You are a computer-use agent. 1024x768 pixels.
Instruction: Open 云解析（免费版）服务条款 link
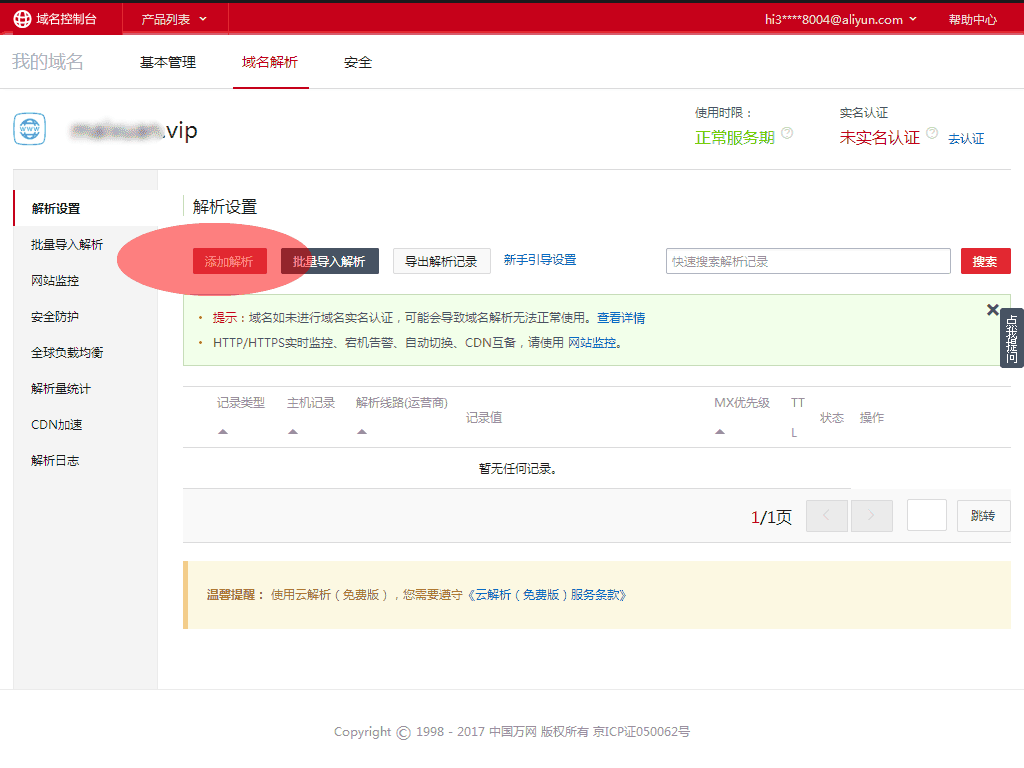pyautogui.click(x=547, y=595)
